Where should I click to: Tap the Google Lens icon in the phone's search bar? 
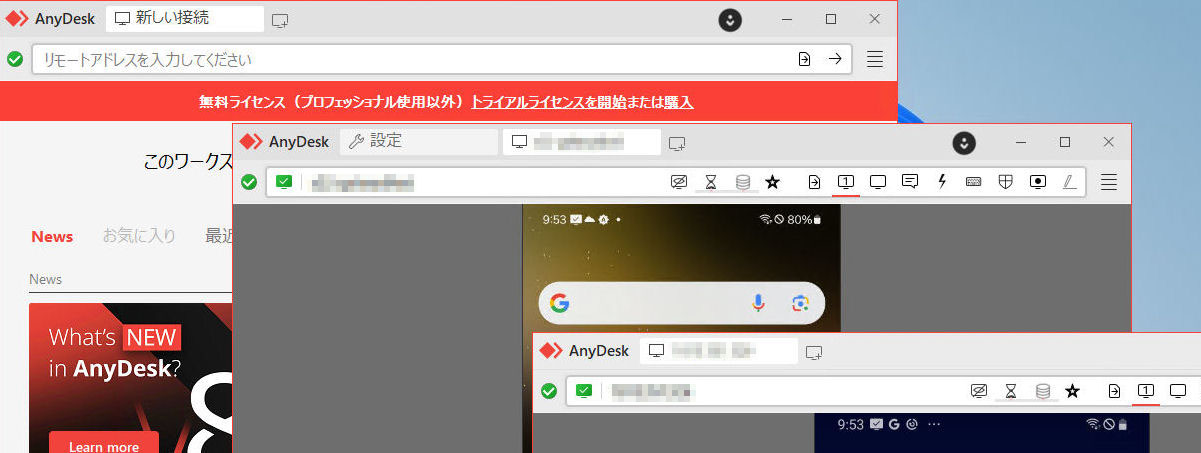coord(799,303)
